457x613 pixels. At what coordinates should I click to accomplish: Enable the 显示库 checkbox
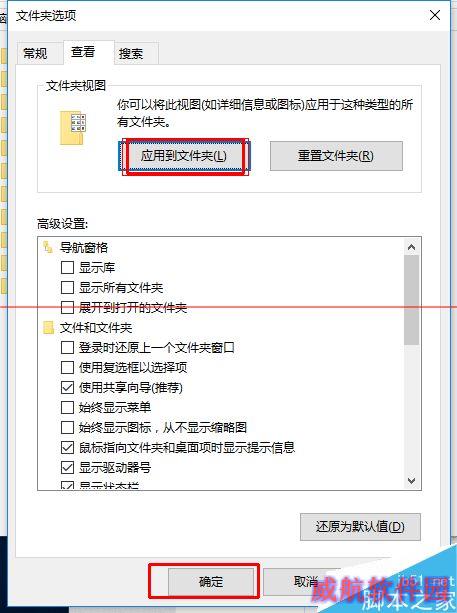(x=67, y=267)
